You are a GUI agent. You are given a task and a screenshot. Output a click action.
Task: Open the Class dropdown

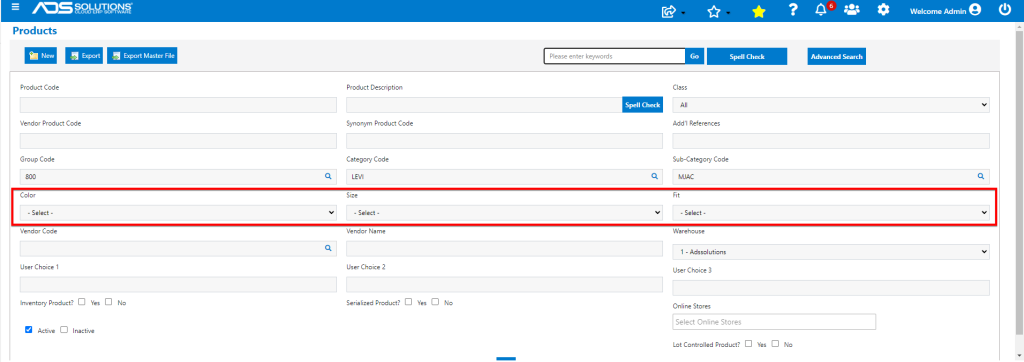click(831, 105)
